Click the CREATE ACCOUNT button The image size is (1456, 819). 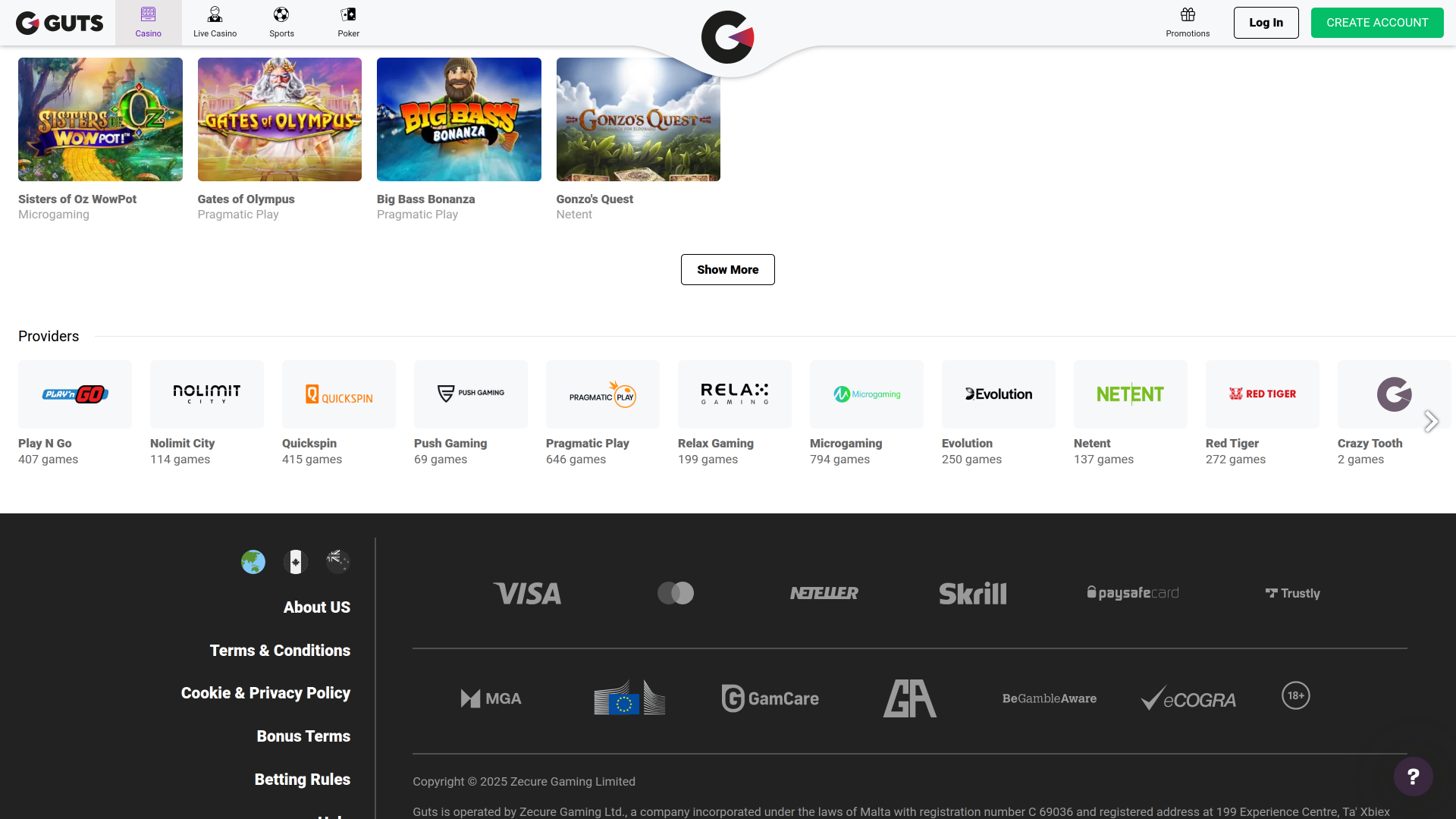click(x=1377, y=22)
